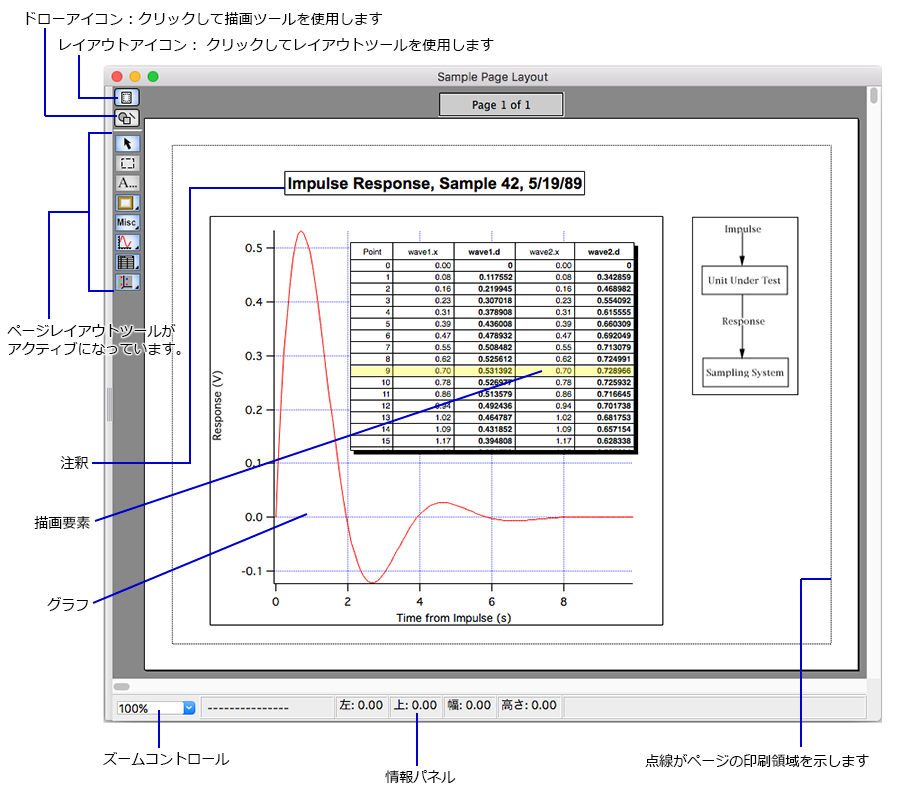The height and width of the screenshot is (810, 900).
Task: Click the table cell 0.307018
Action: point(484,301)
